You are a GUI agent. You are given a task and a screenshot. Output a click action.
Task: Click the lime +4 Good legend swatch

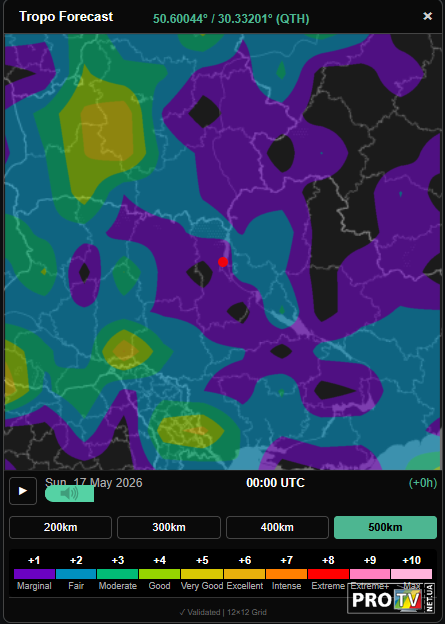click(159, 574)
